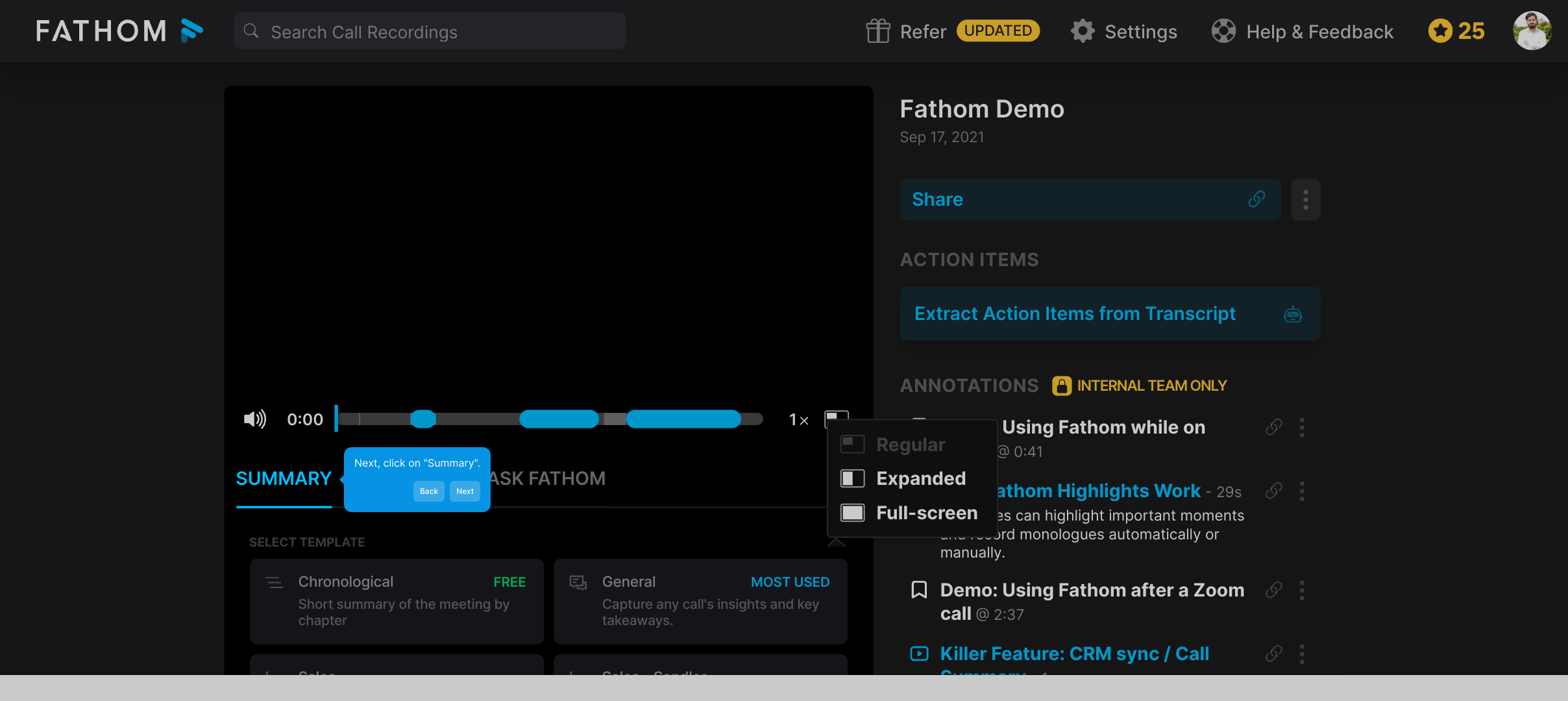Click Back in the tooltip
The height and width of the screenshot is (701, 1568).
429,491
